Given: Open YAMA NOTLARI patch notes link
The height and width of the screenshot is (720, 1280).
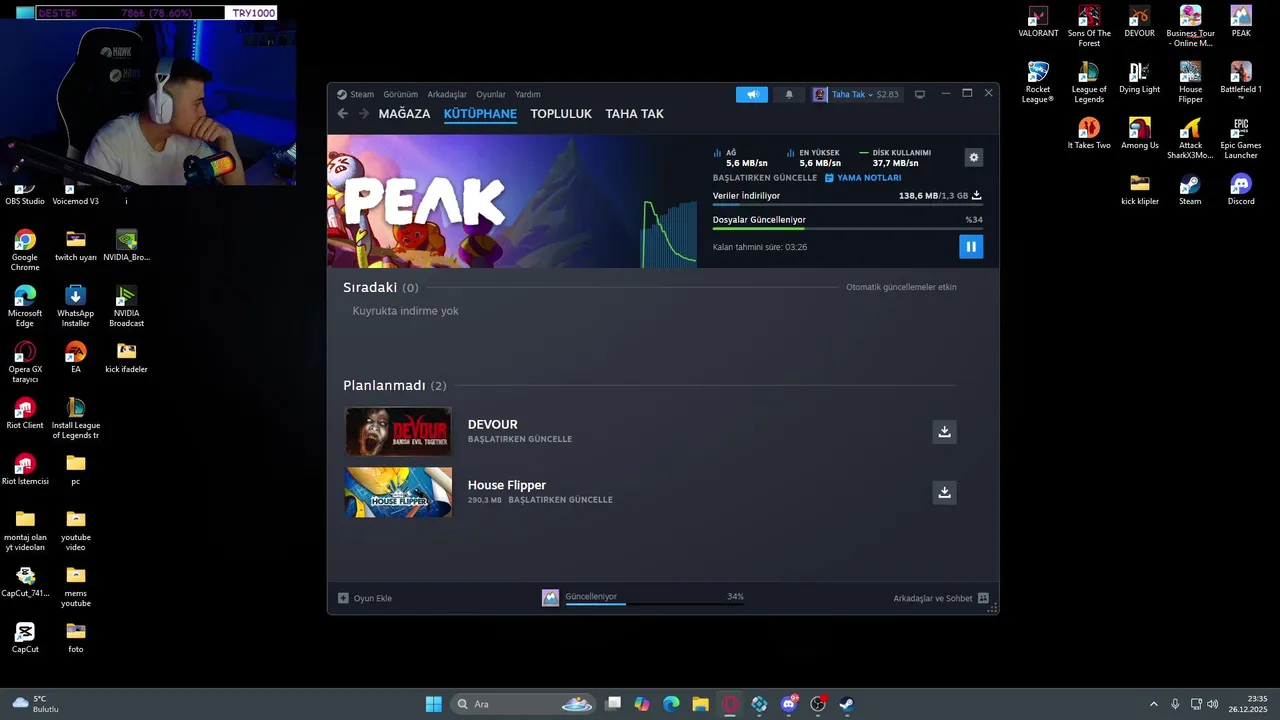Looking at the screenshot, I should (x=863, y=178).
